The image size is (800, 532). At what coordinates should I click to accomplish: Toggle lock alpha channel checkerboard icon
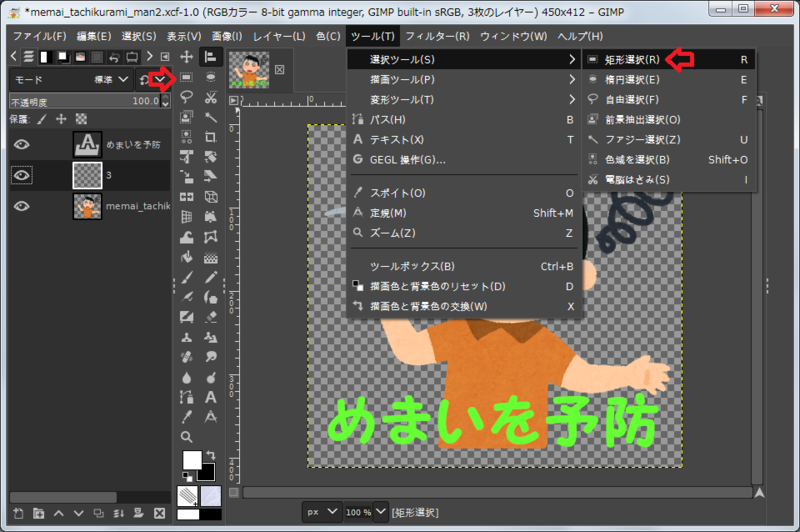coord(81,119)
